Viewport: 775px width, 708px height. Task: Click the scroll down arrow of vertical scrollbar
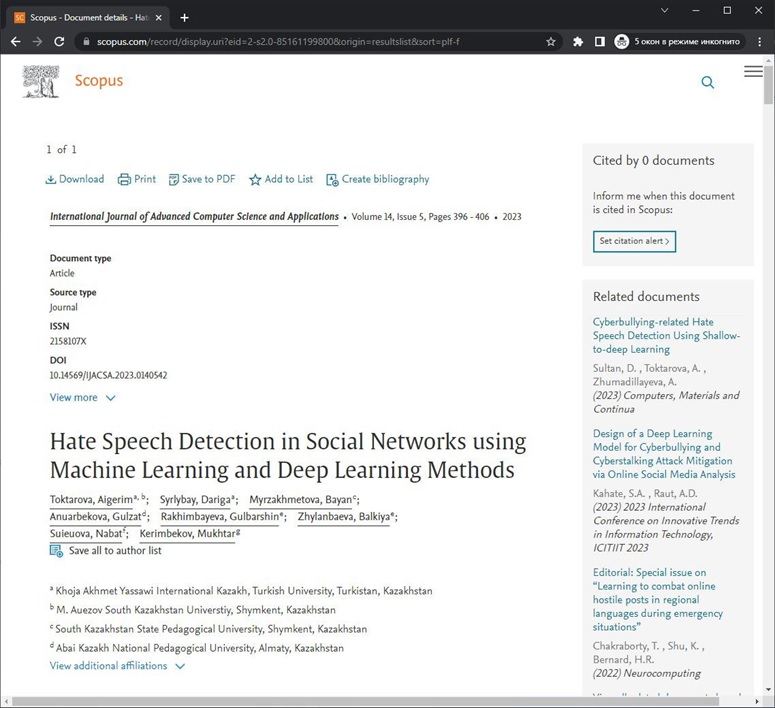(x=768, y=690)
